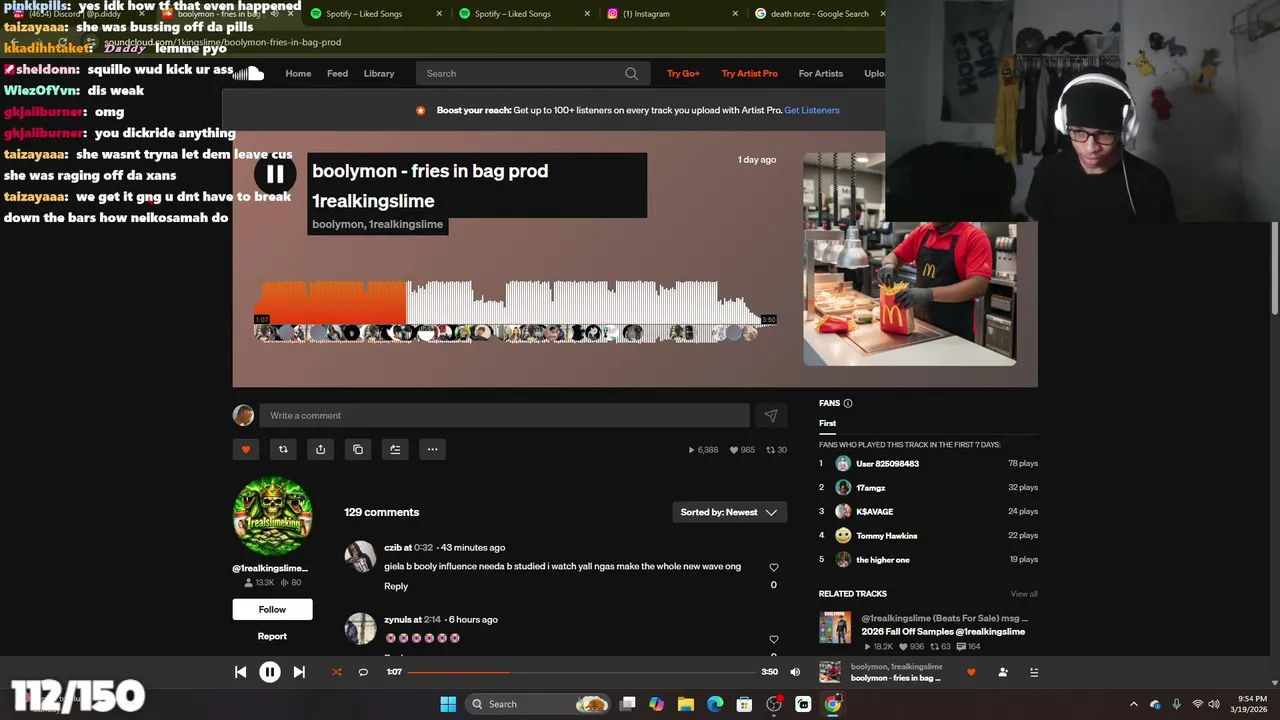Like czib's comment with the heart icon
1280x720 pixels.
click(x=773, y=567)
